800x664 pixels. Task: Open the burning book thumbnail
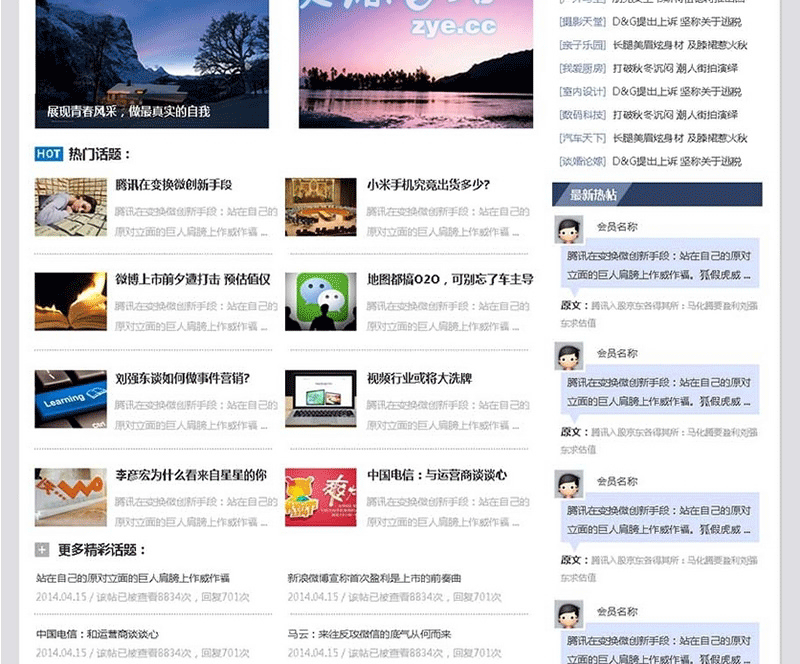[71, 301]
